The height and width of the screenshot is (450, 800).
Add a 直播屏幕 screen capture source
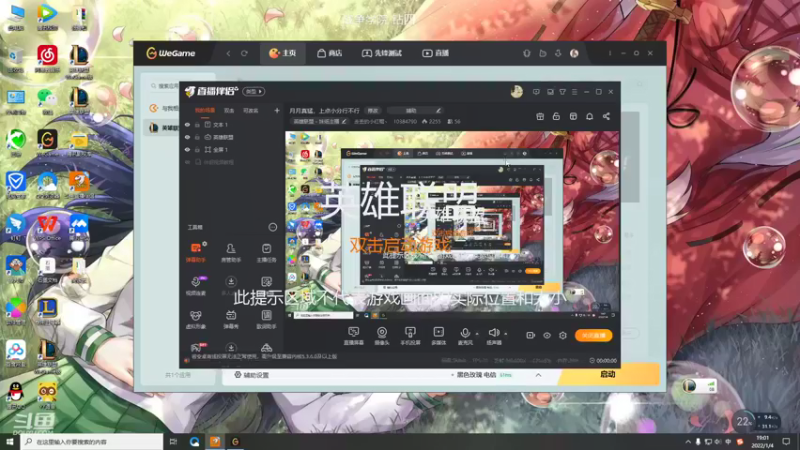354,336
